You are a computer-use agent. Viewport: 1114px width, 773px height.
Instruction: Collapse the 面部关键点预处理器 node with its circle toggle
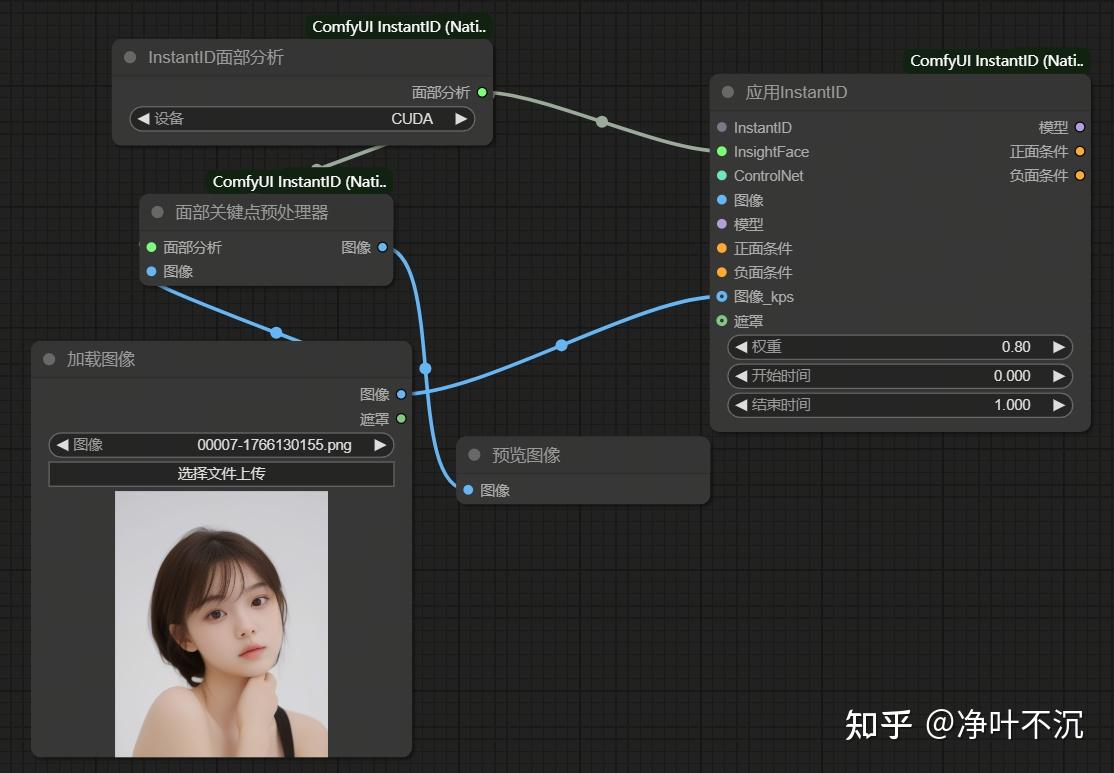click(x=156, y=211)
